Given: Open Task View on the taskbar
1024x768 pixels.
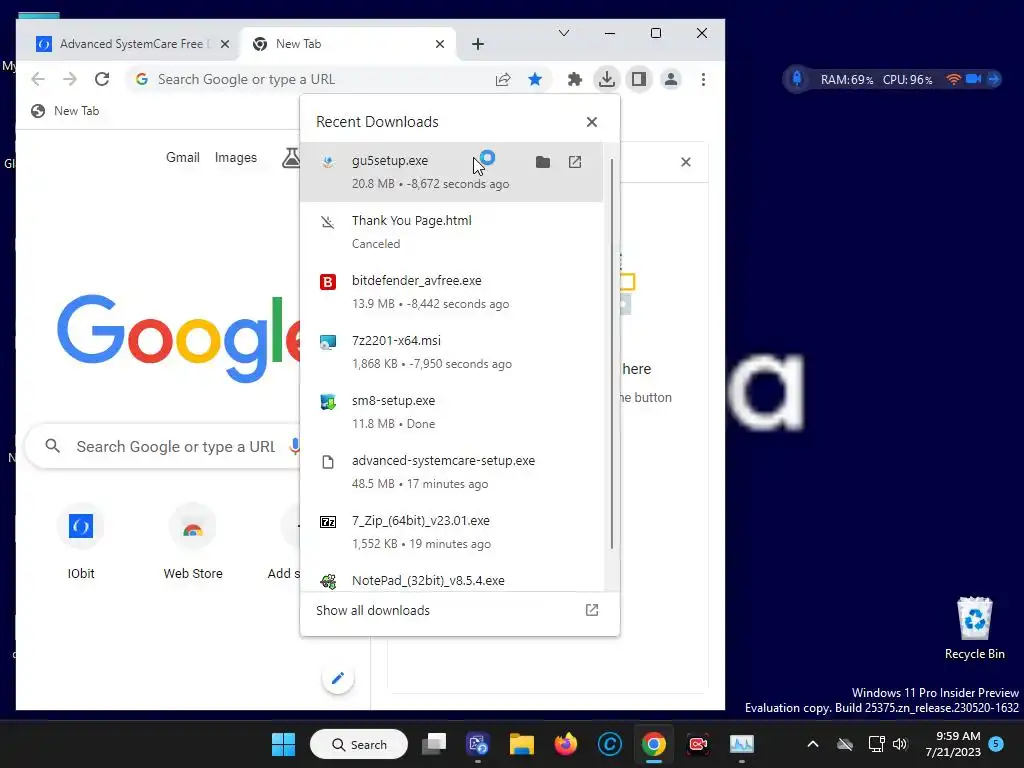Looking at the screenshot, I should pyautogui.click(x=434, y=744).
